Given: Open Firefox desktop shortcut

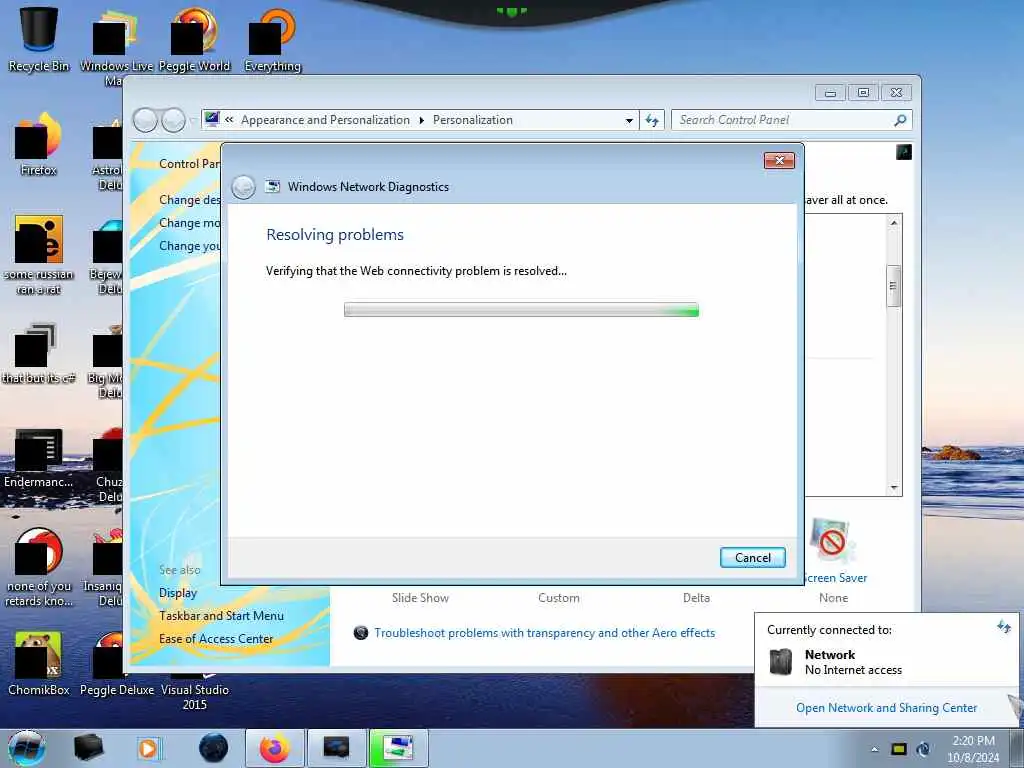Looking at the screenshot, I should (39, 144).
